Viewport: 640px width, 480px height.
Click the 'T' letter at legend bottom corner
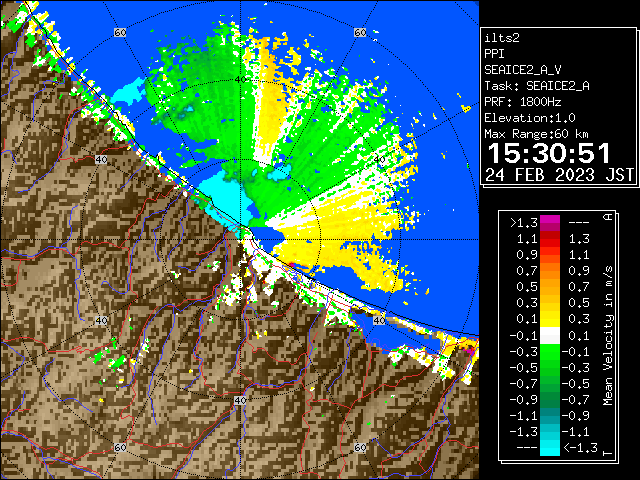point(608,453)
